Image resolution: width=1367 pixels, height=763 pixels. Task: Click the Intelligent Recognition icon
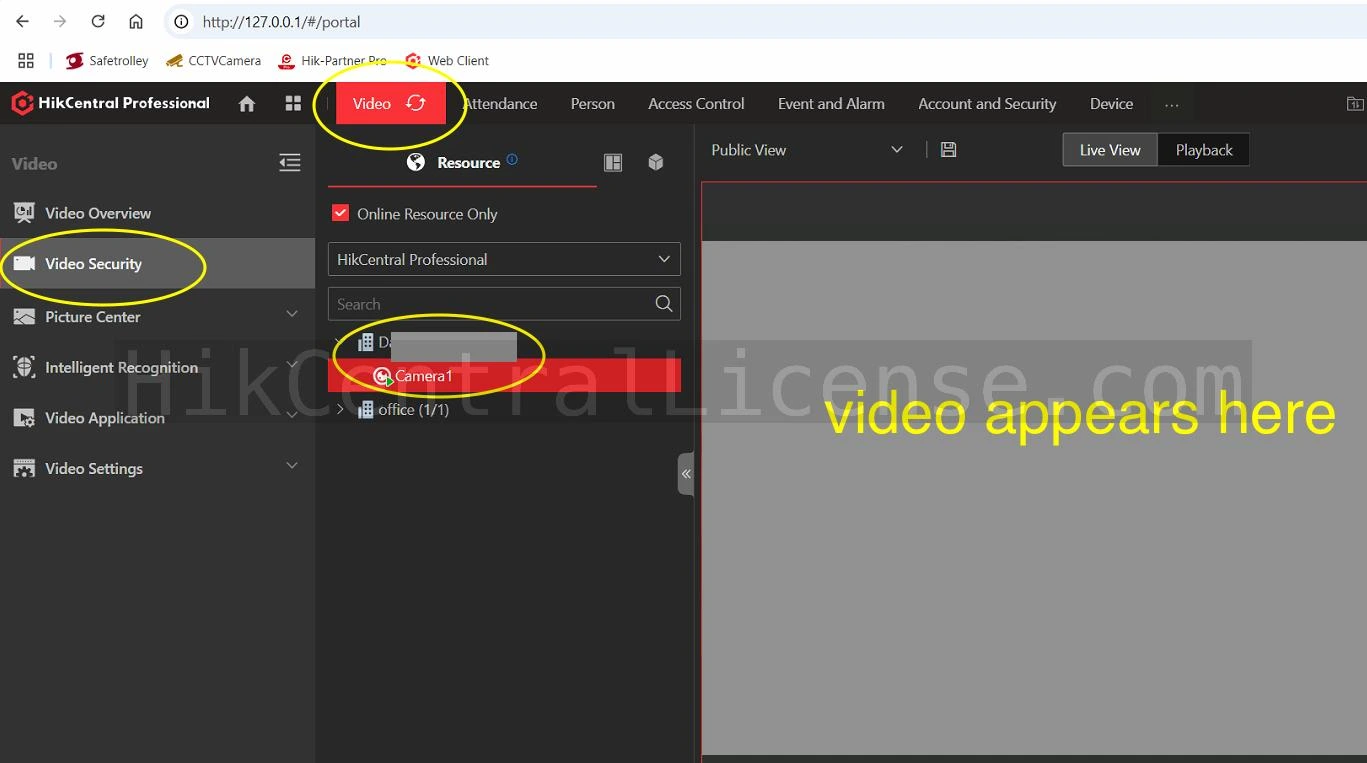[24, 367]
